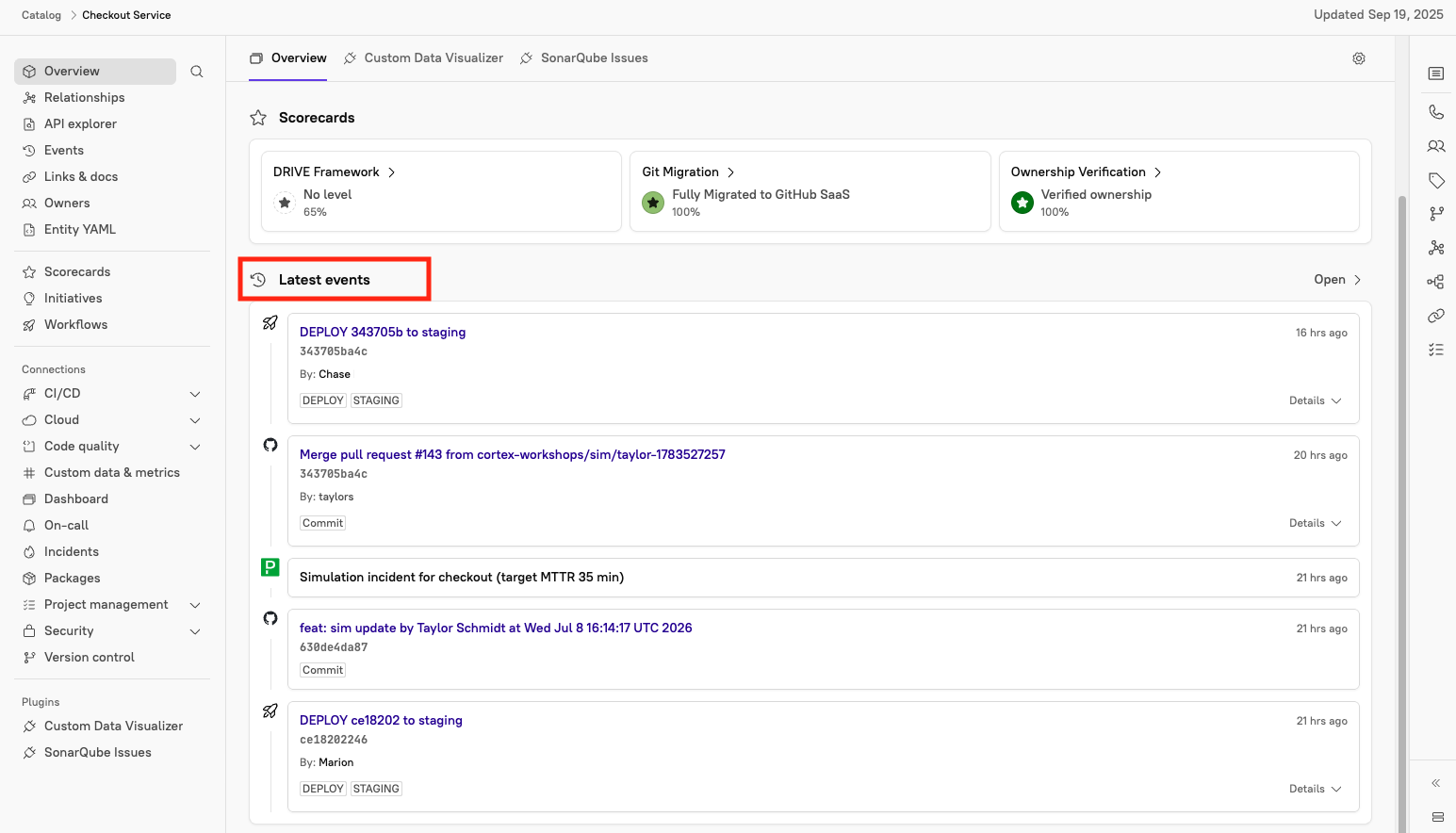
Task: Click the page vertical scrollbar
Action: point(1401,514)
